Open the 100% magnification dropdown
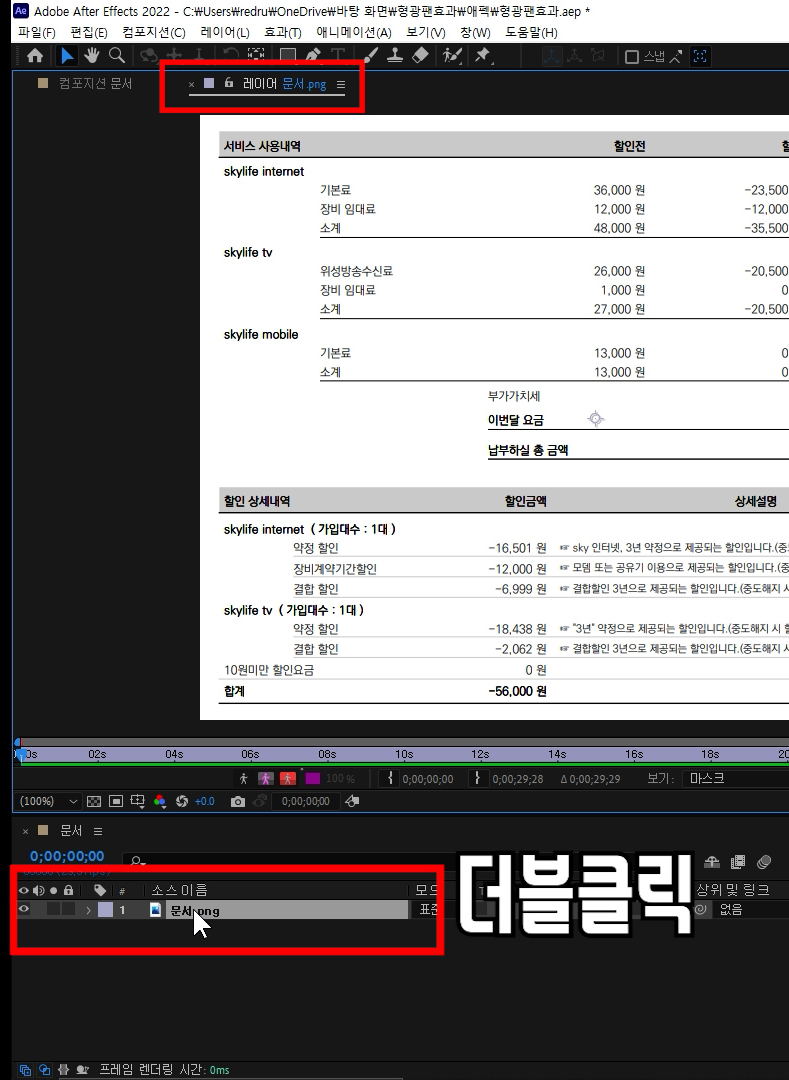This screenshot has width=789, height=1080. (x=48, y=801)
